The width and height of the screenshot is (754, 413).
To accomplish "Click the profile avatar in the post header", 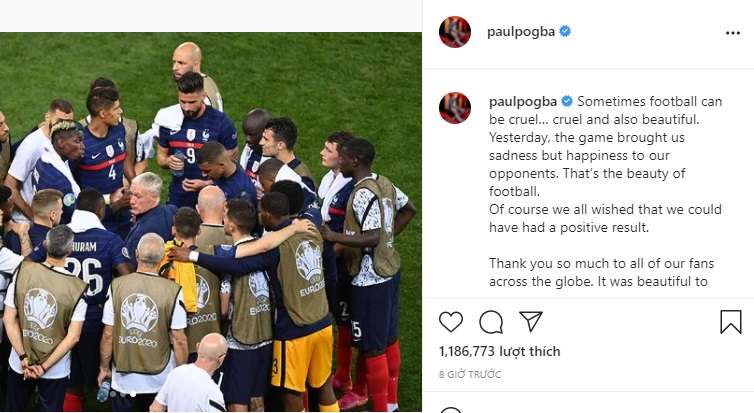I will pos(454,32).
